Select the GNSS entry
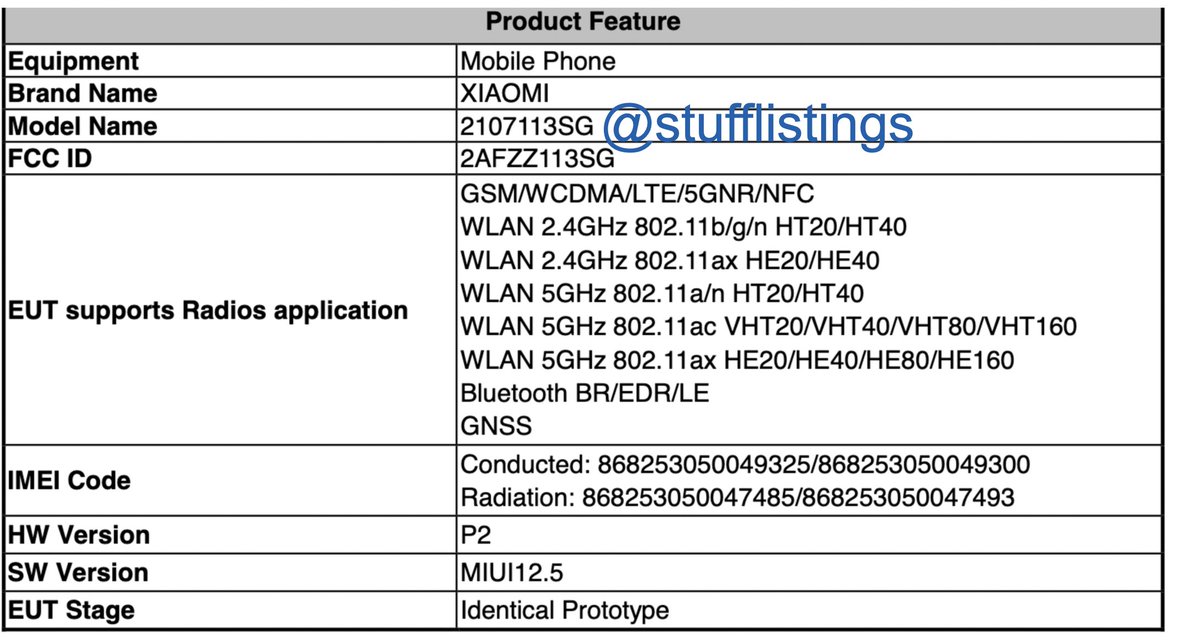Image resolution: width=1200 pixels, height=641 pixels. (x=496, y=426)
